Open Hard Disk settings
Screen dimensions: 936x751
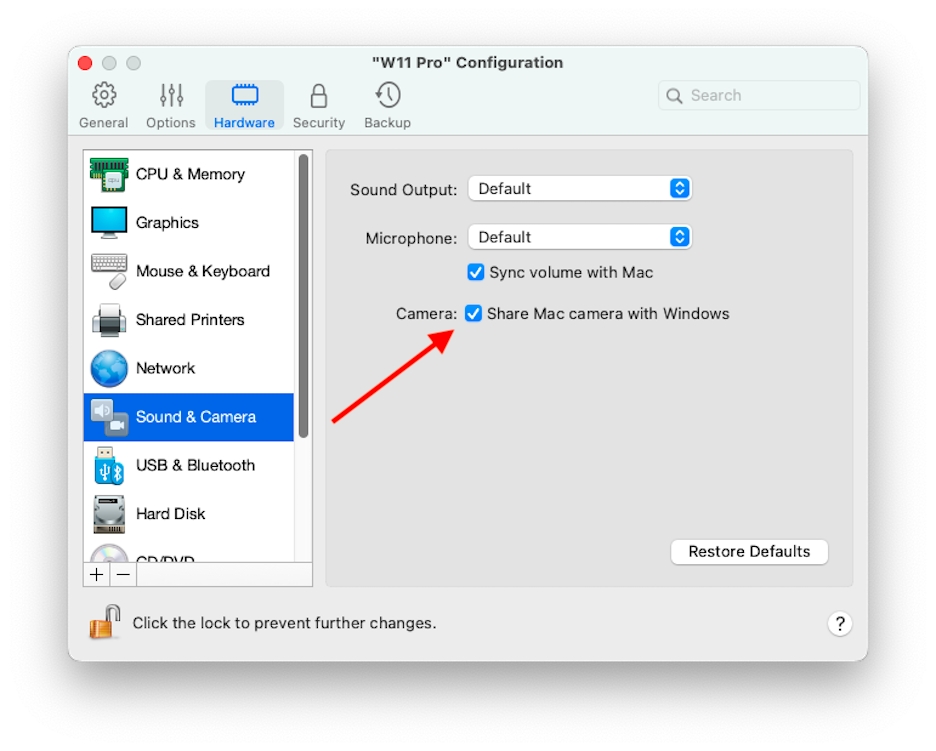(x=170, y=514)
